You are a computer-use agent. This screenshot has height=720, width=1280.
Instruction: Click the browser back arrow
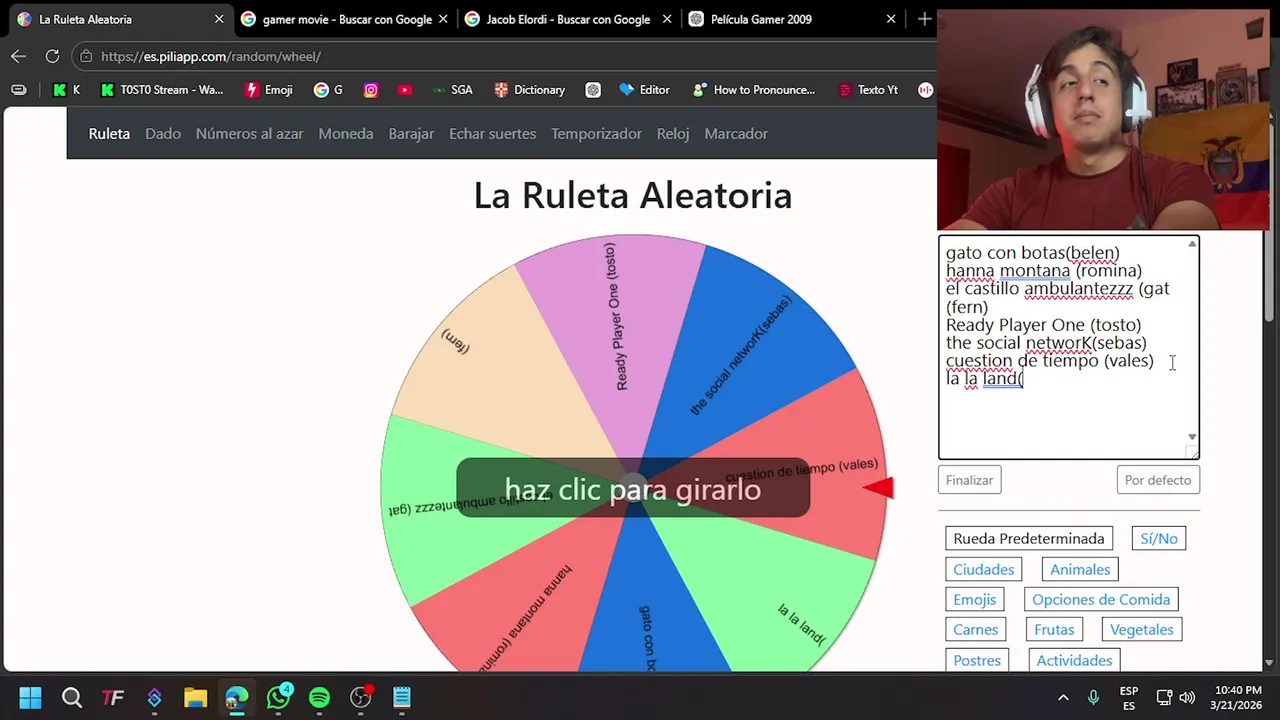[x=18, y=56]
